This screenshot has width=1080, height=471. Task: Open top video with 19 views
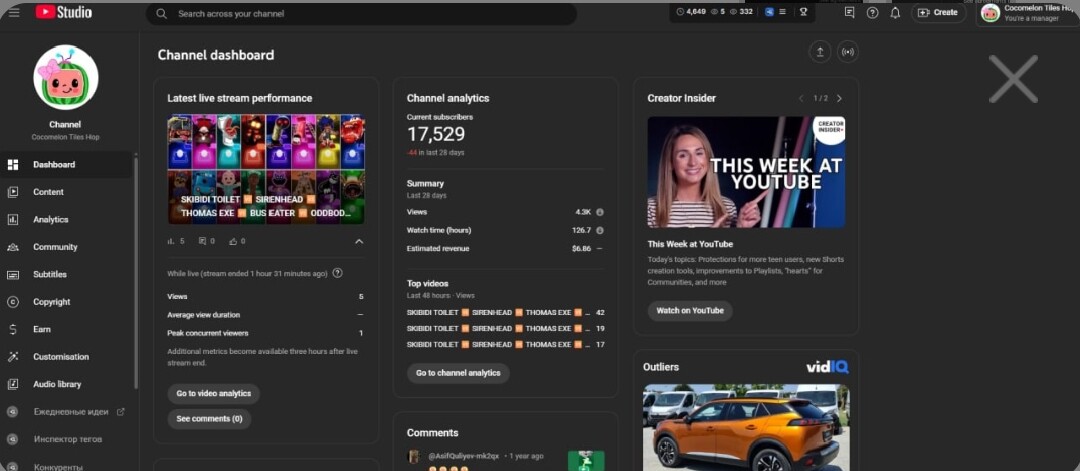[506, 328]
